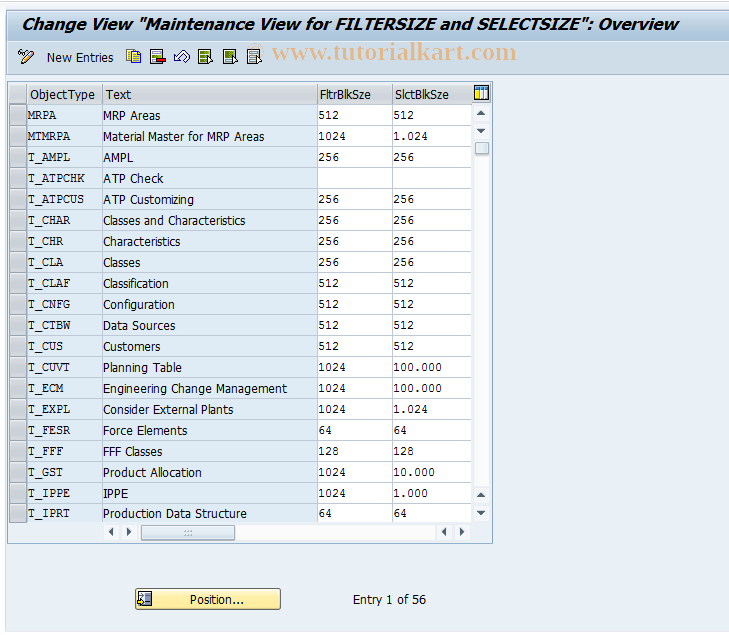The height and width of the screenshot is (635, 729).
Task: Click bottom page-up scroll arrow
Action: pyautogui.click(x=481, y=495)
